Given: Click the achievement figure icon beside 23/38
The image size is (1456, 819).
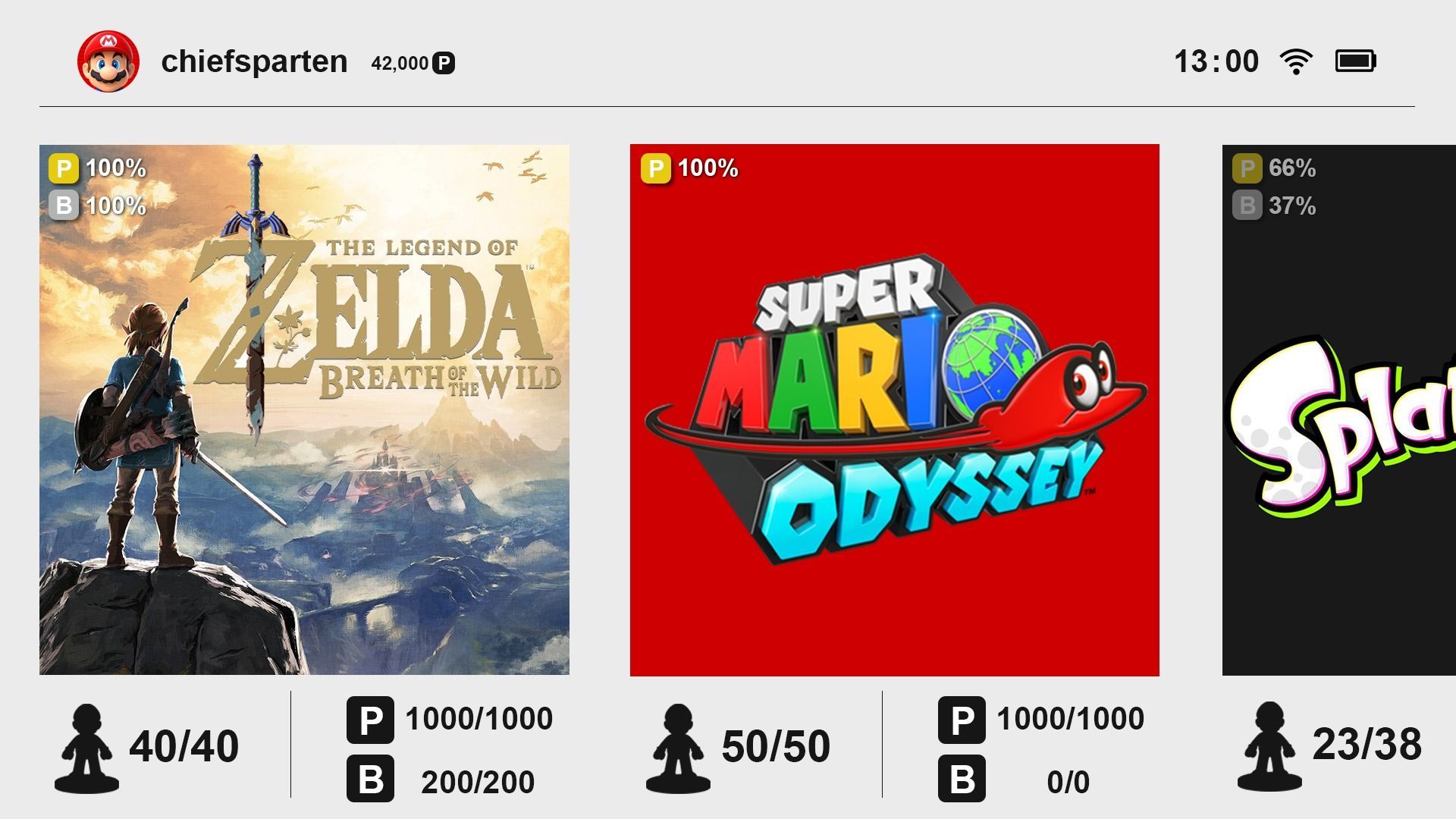Looking at the screenshot, I should [1269, 747].
